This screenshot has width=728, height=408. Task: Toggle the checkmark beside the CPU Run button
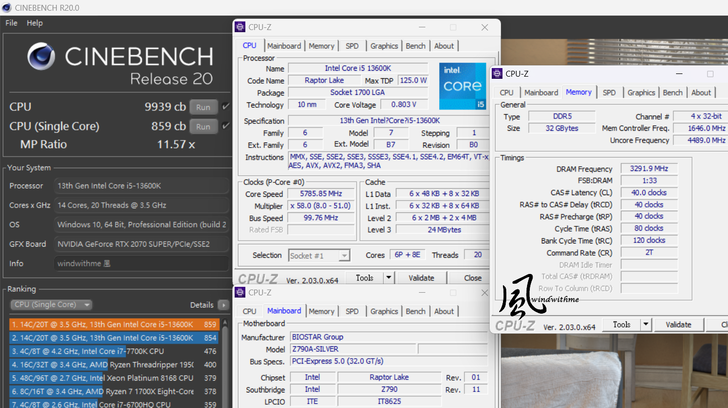click(225, 106)
